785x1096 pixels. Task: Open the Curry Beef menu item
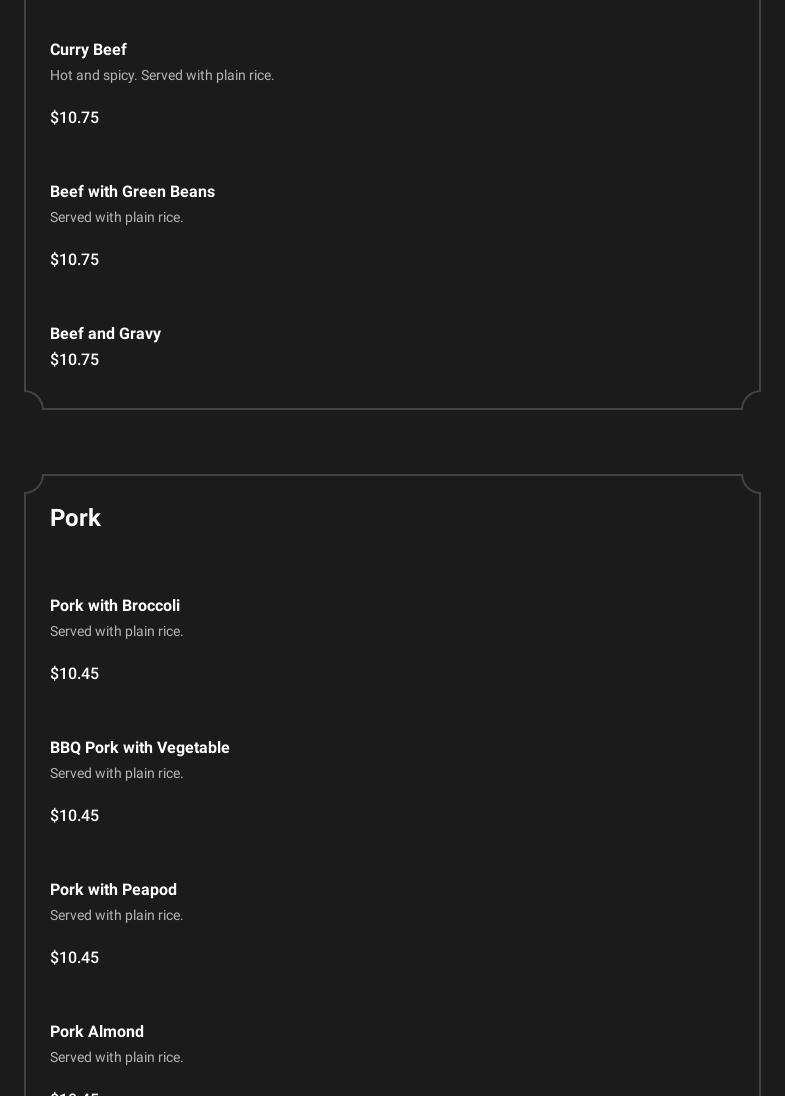[88, 50]
